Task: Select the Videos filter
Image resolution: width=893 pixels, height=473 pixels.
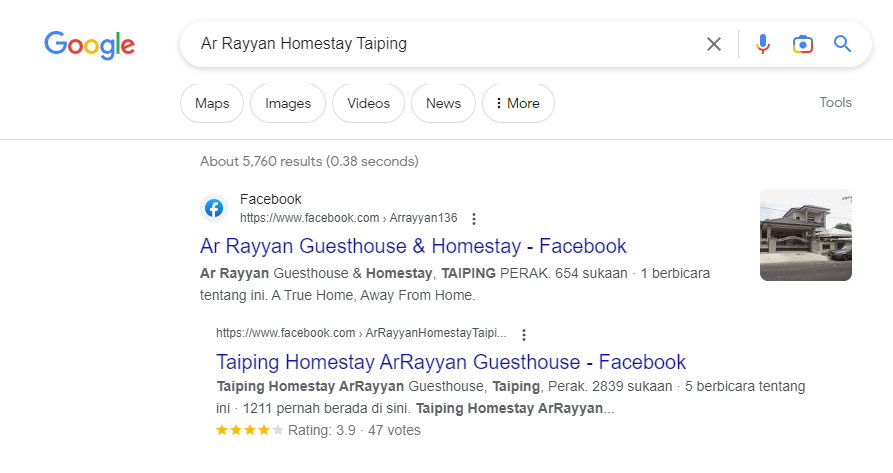Action: point(368,103)
